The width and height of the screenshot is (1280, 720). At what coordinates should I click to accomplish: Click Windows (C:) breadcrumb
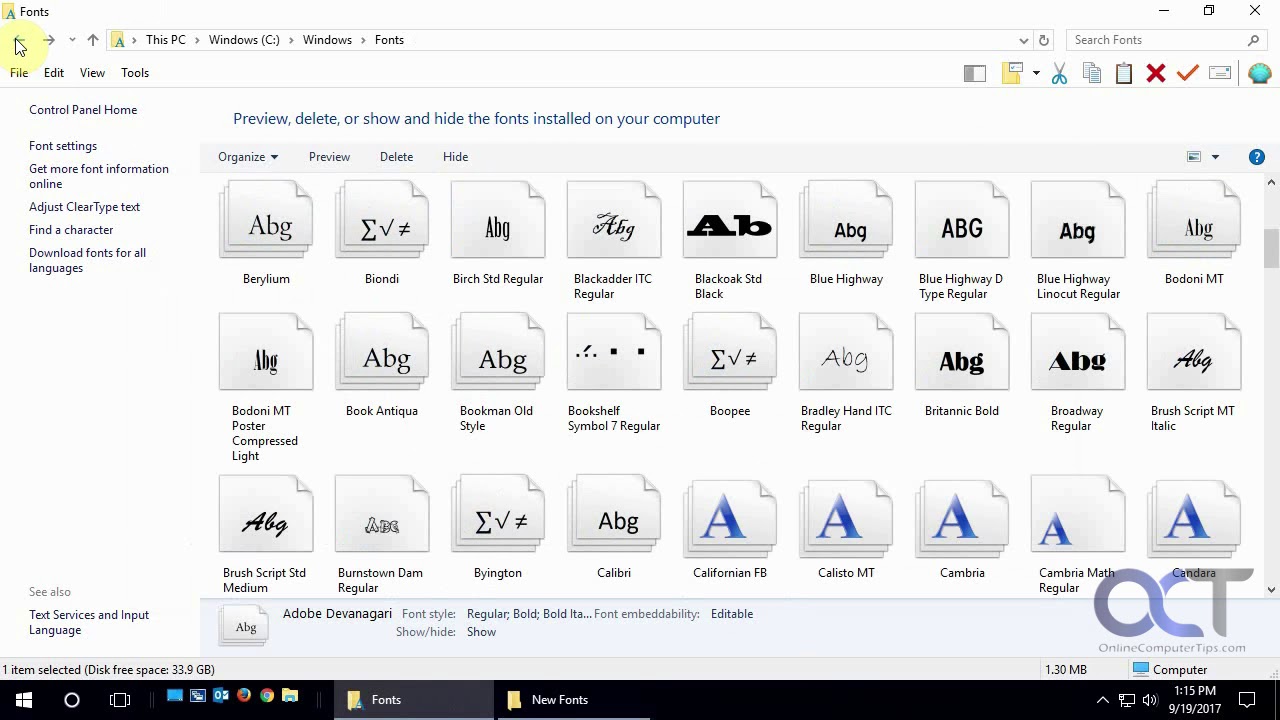pyautogui.click(x=244, y=40)
